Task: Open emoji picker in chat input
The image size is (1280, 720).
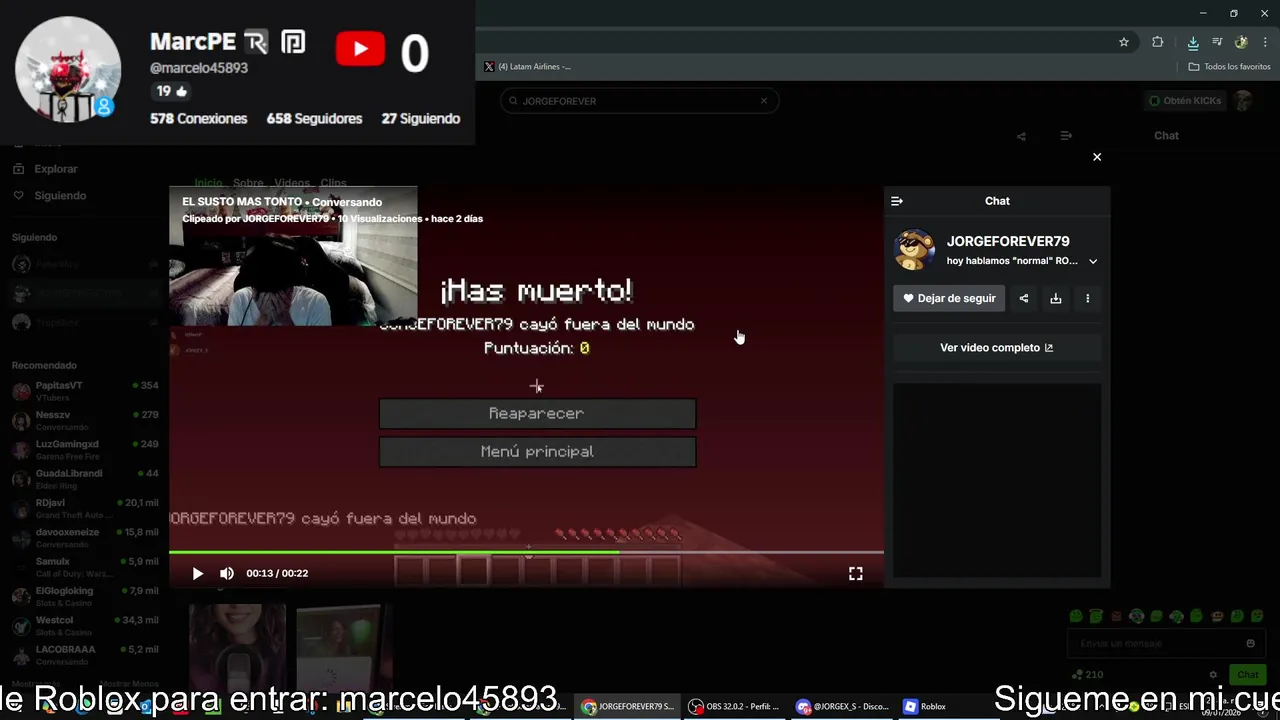Action: [x=1250, y=644]
